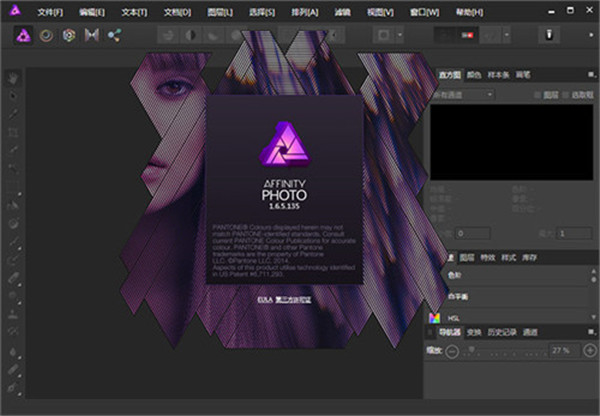Click the navigator zoom slider handle
This screenshot has width=600, height=416.
click(472, 349)
